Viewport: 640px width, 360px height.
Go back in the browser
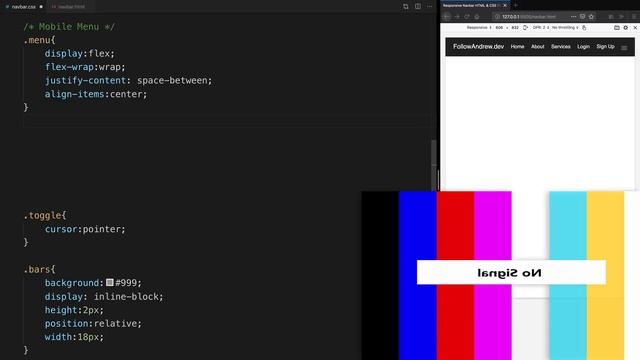coord(447,17)
